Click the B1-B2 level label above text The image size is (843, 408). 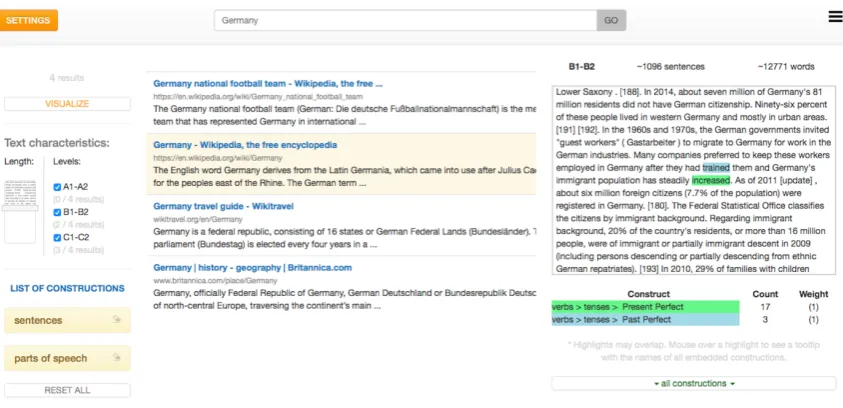(582, 67)
